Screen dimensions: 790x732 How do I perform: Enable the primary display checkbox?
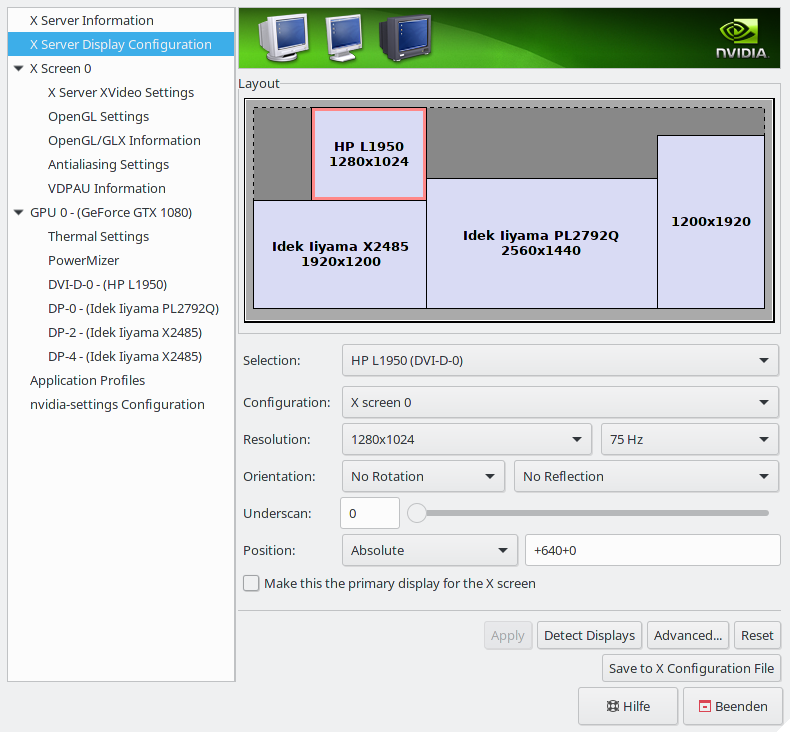pyautogui.click(x=251, y=583)
